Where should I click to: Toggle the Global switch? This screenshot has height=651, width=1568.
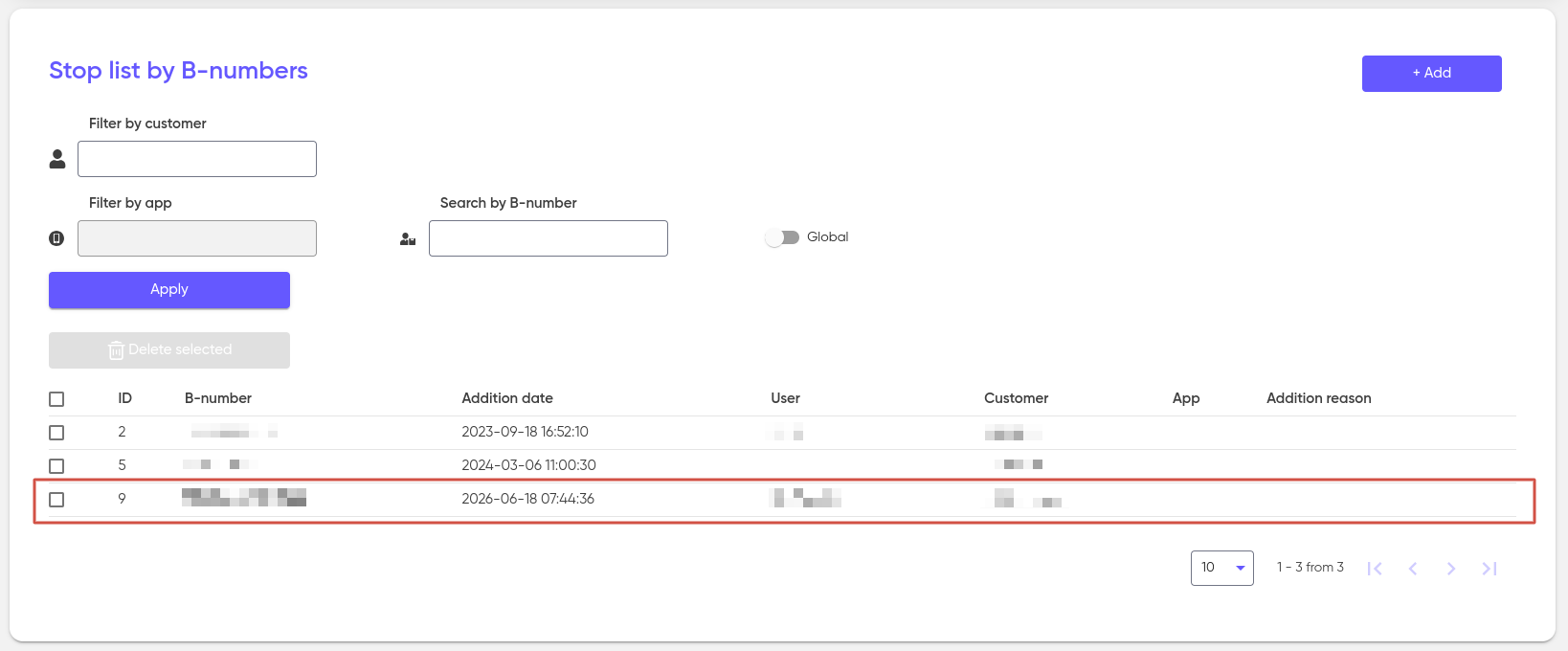coord(782,237)
